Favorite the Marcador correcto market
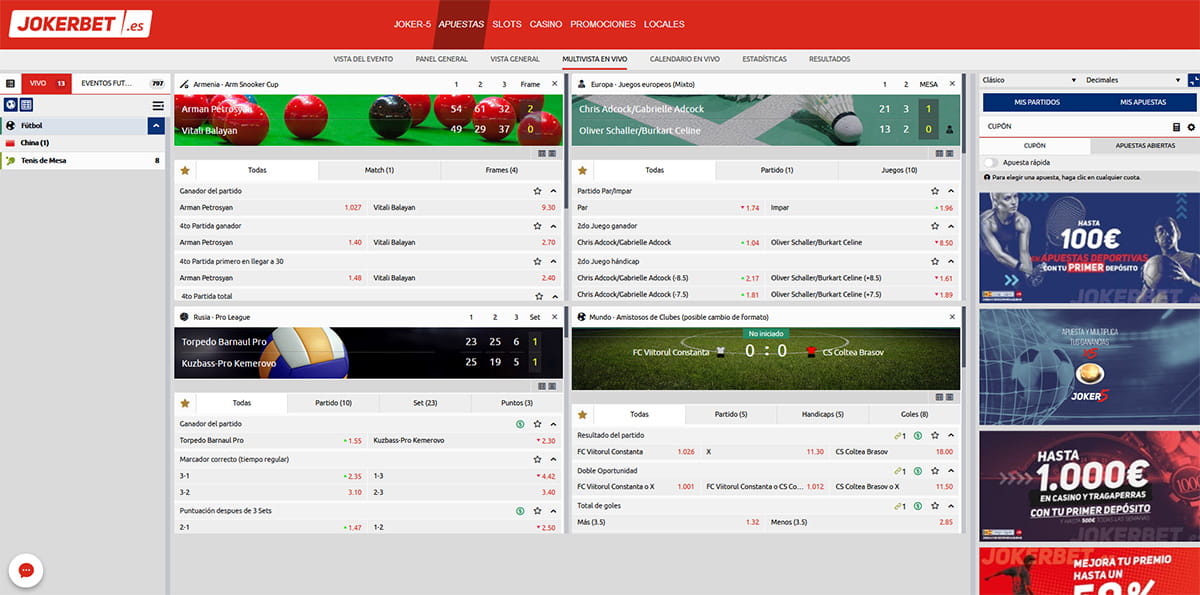 click(x=537, y=458)
